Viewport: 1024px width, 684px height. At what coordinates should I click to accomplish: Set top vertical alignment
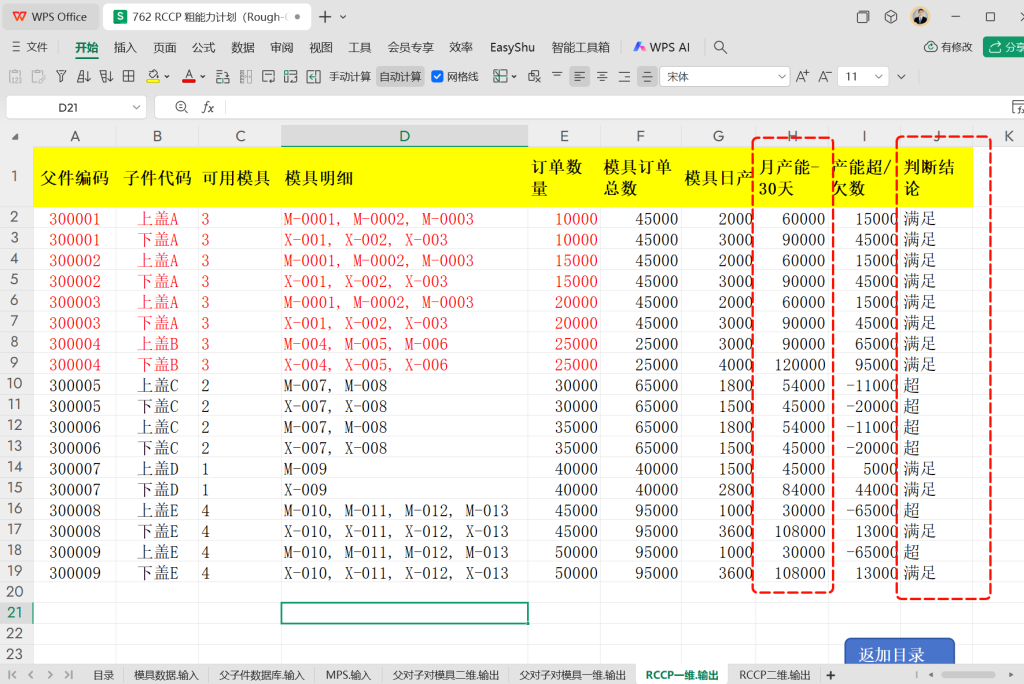click(557, 76)
